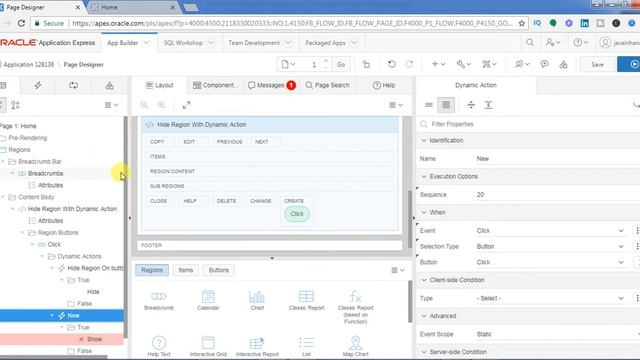The image size is (640, 360).
Task: Collapse the When section
Action: (424, 212)
